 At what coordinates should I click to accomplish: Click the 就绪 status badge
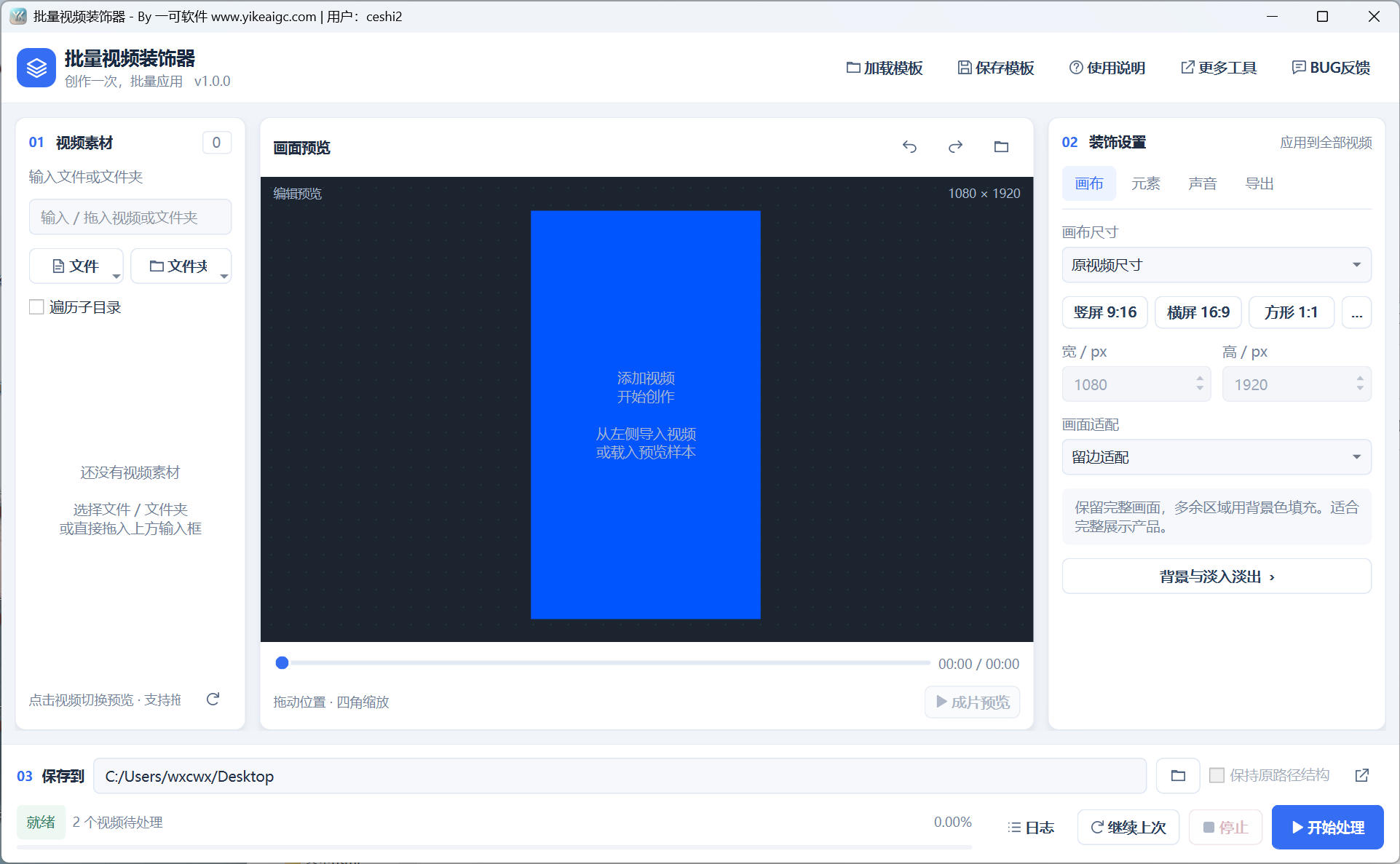coord(41,822)
